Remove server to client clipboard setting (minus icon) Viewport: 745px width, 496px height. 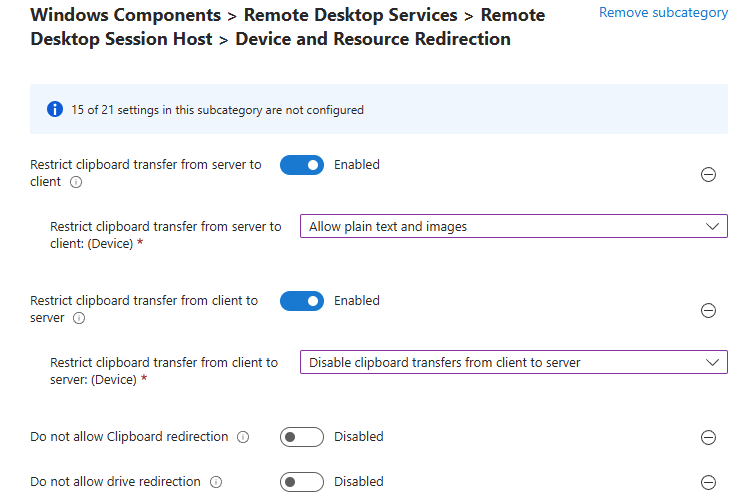pyautogui.click(x=708, y=174)
